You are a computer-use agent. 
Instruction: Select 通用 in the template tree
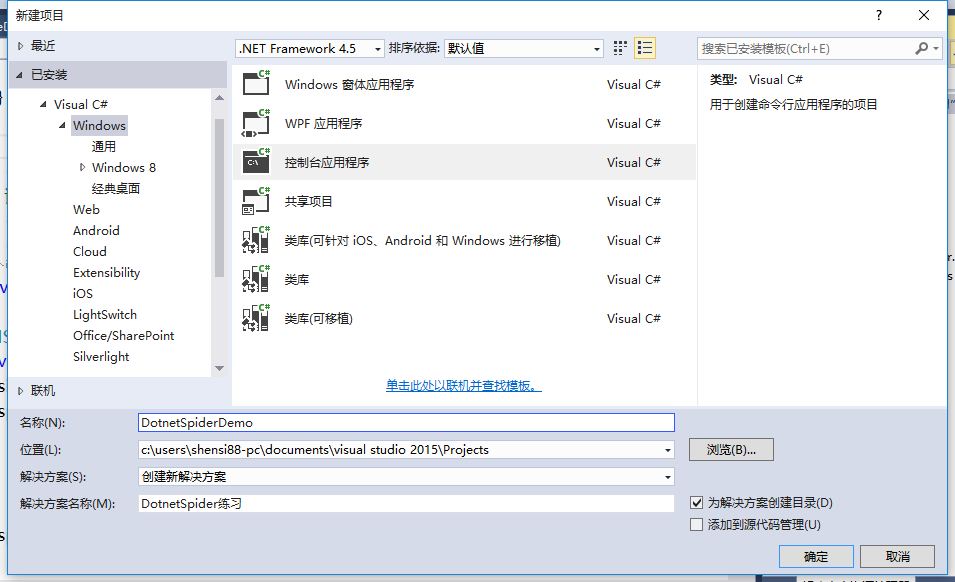click(x=104, y=146)
